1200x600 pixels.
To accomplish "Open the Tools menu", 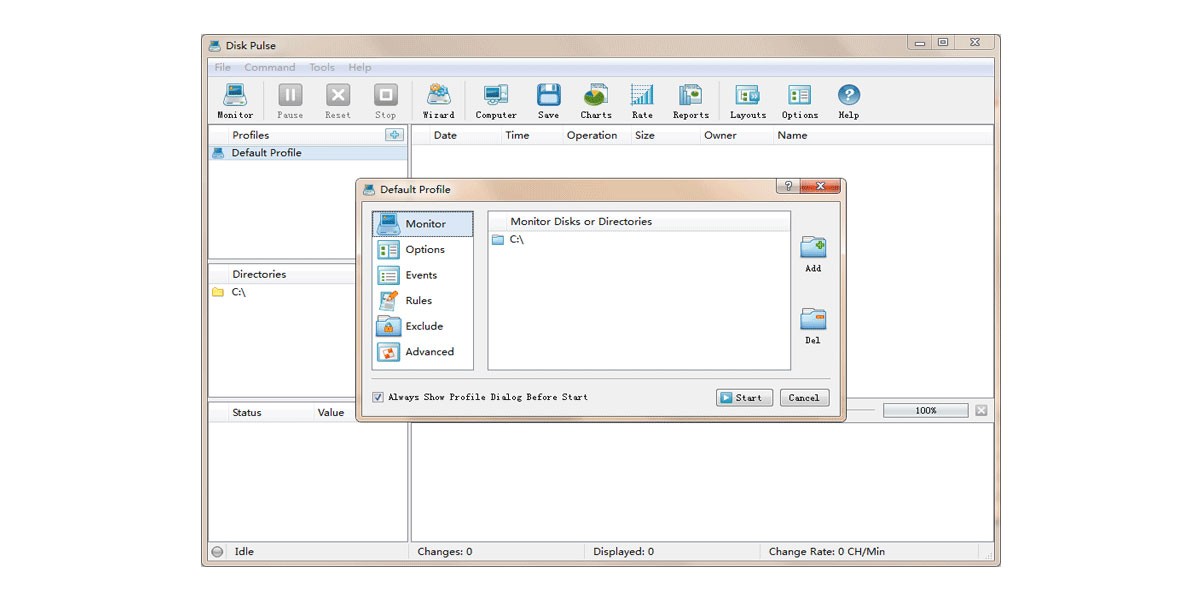I will (322, 67).
